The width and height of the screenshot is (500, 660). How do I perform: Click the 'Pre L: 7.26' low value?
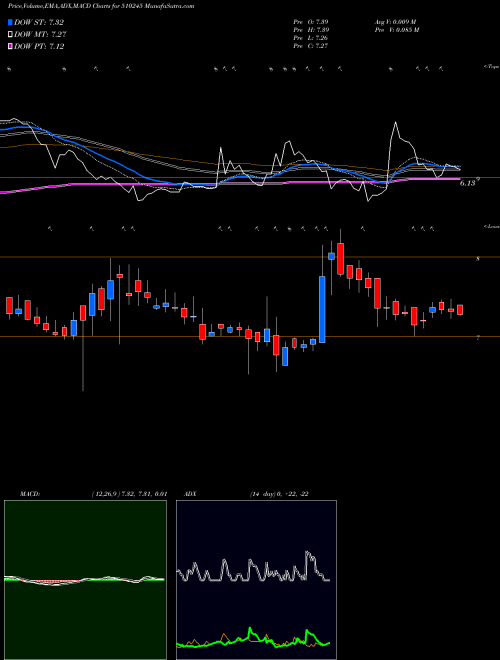(311, 38)
